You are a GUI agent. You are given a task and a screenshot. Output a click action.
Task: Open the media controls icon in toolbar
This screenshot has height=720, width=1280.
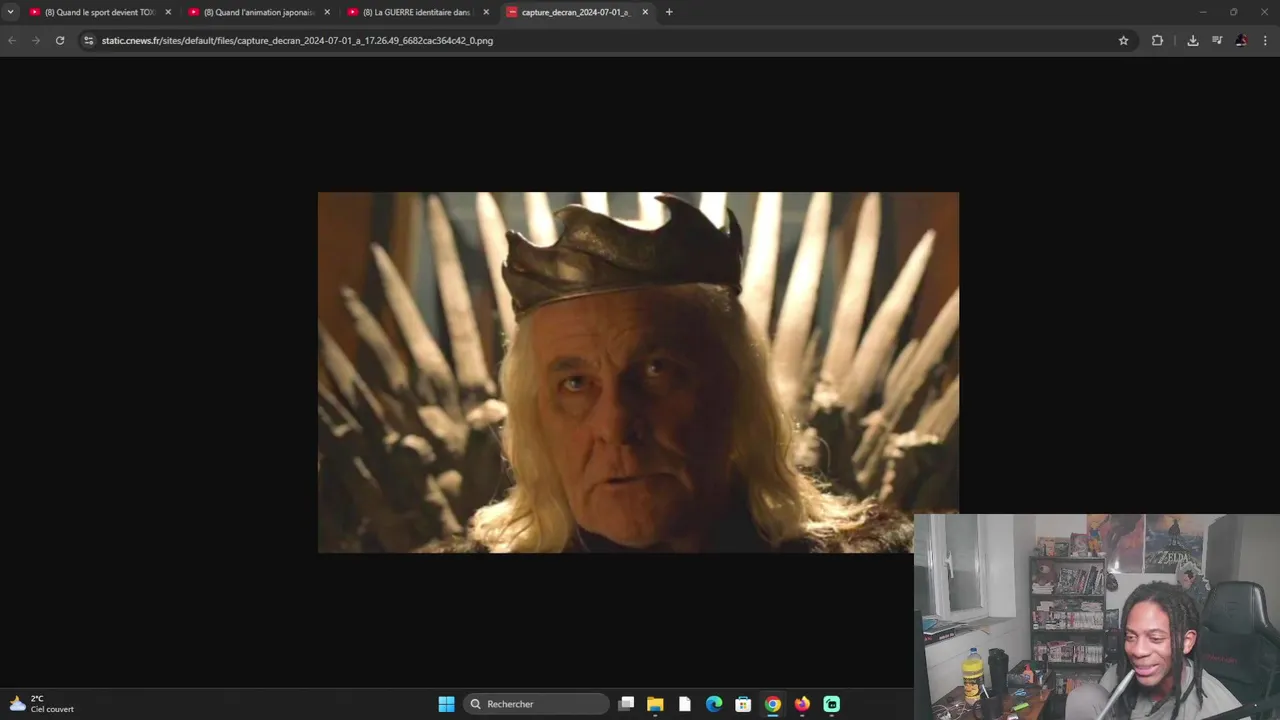tap(1217, 41)
